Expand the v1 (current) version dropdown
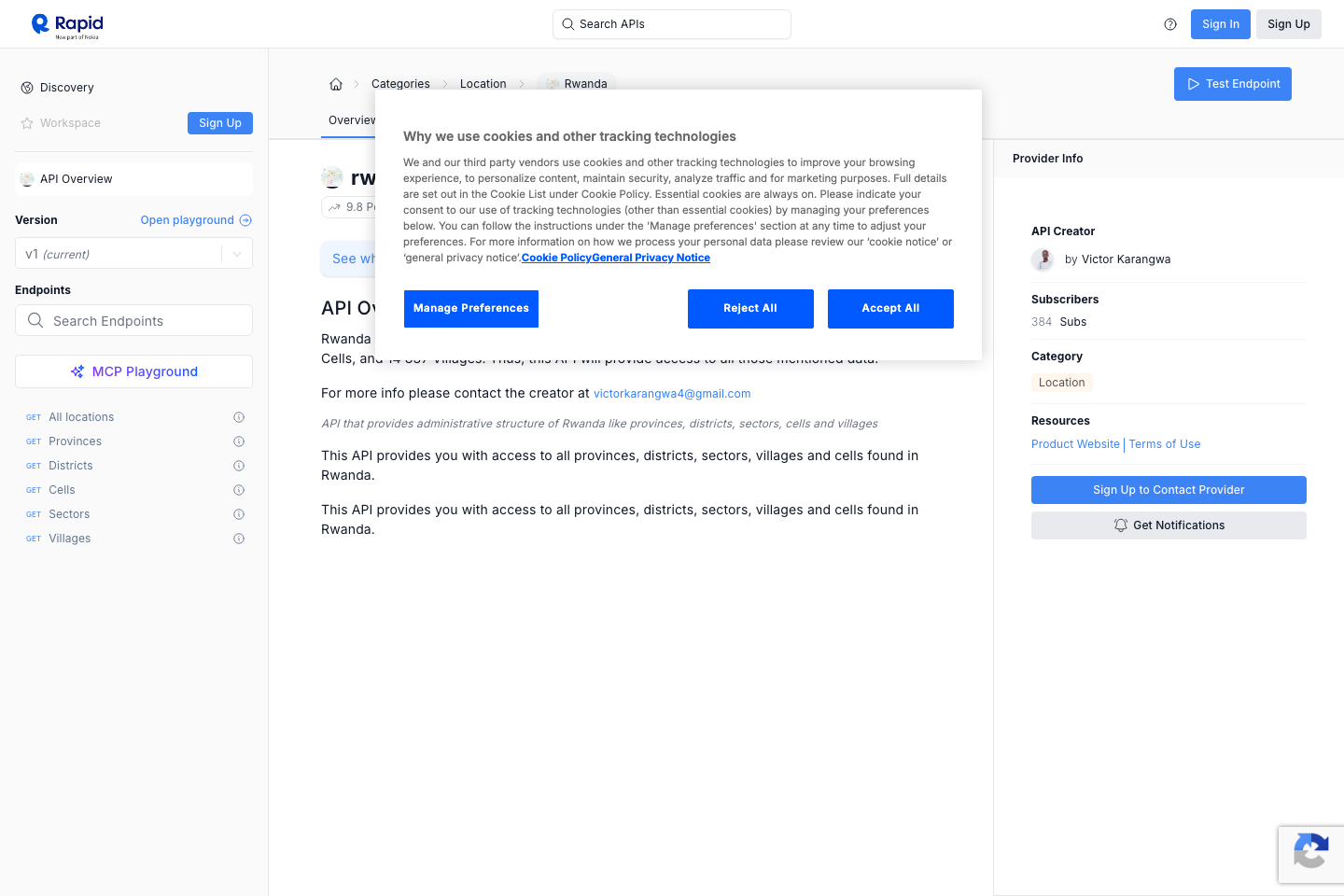Image resolution: width=1344 pixels, height=896 pixels. click(237, 254)
